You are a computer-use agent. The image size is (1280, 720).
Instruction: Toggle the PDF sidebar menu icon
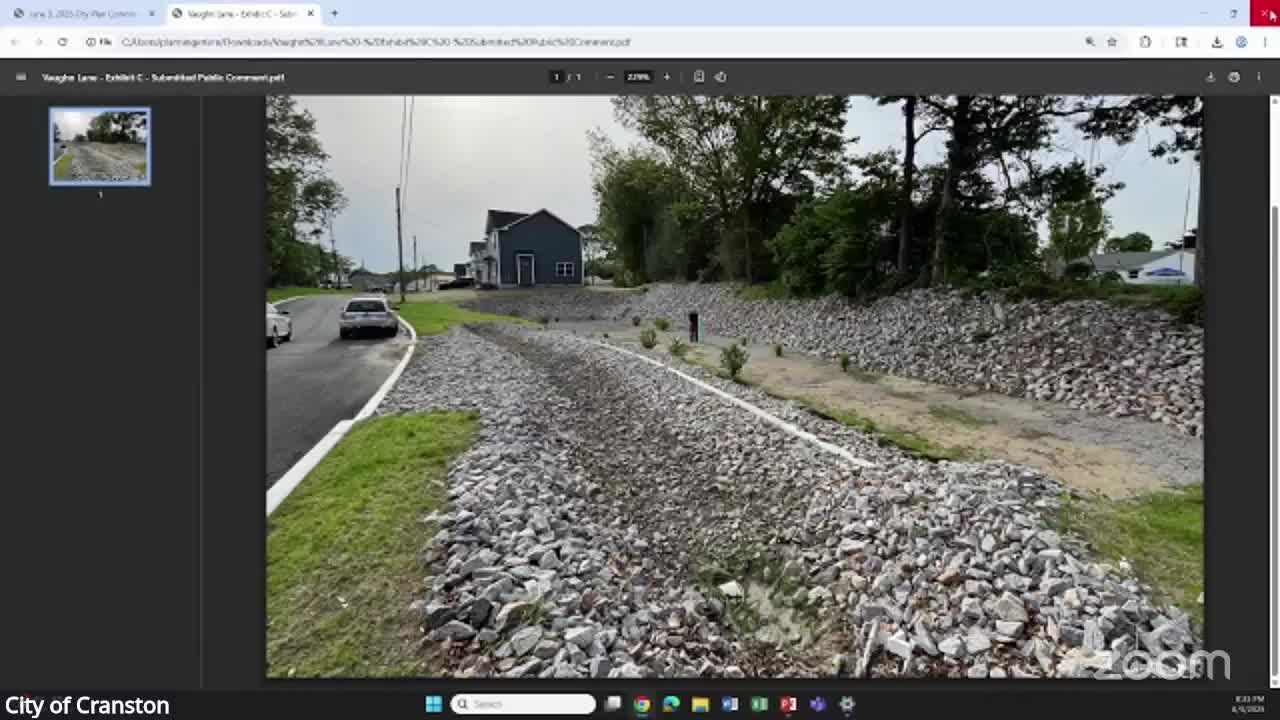[20, 77]
